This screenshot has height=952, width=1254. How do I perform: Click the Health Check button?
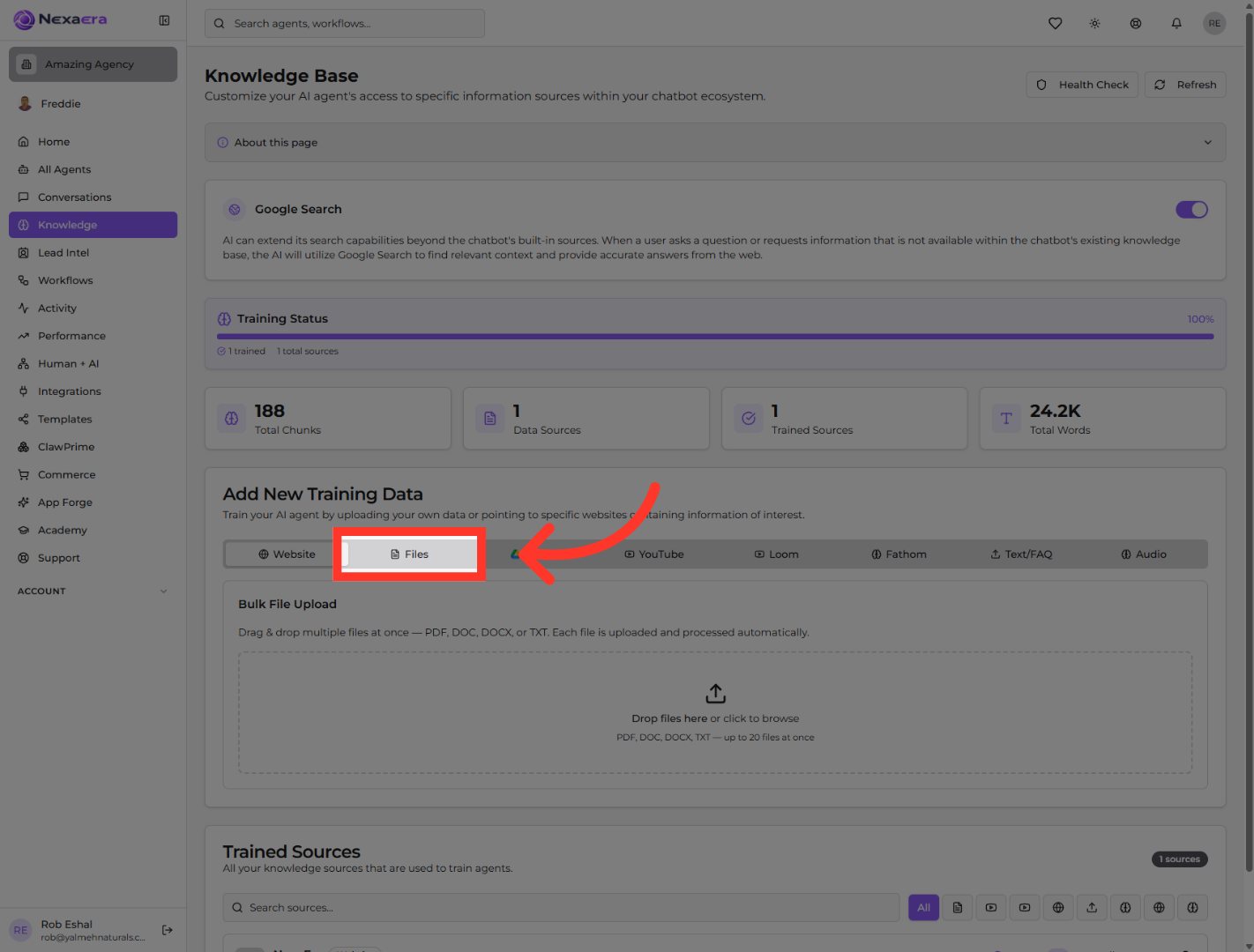coord(1082,85)
